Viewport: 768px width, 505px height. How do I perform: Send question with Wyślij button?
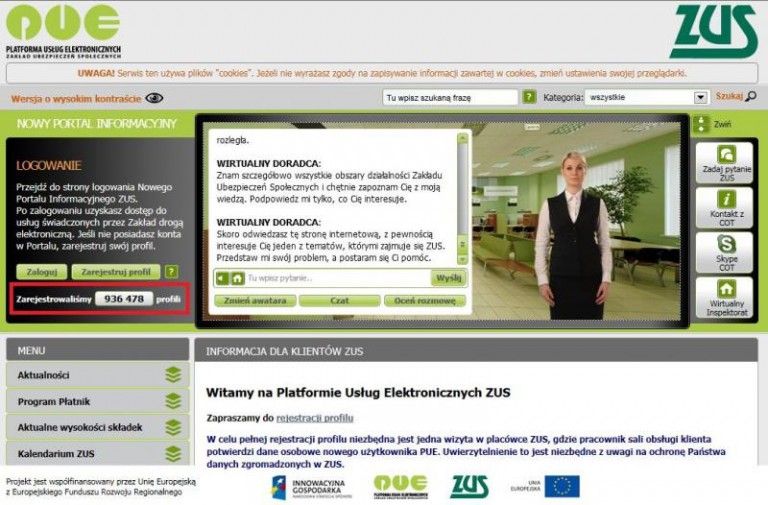coord(448,278)
